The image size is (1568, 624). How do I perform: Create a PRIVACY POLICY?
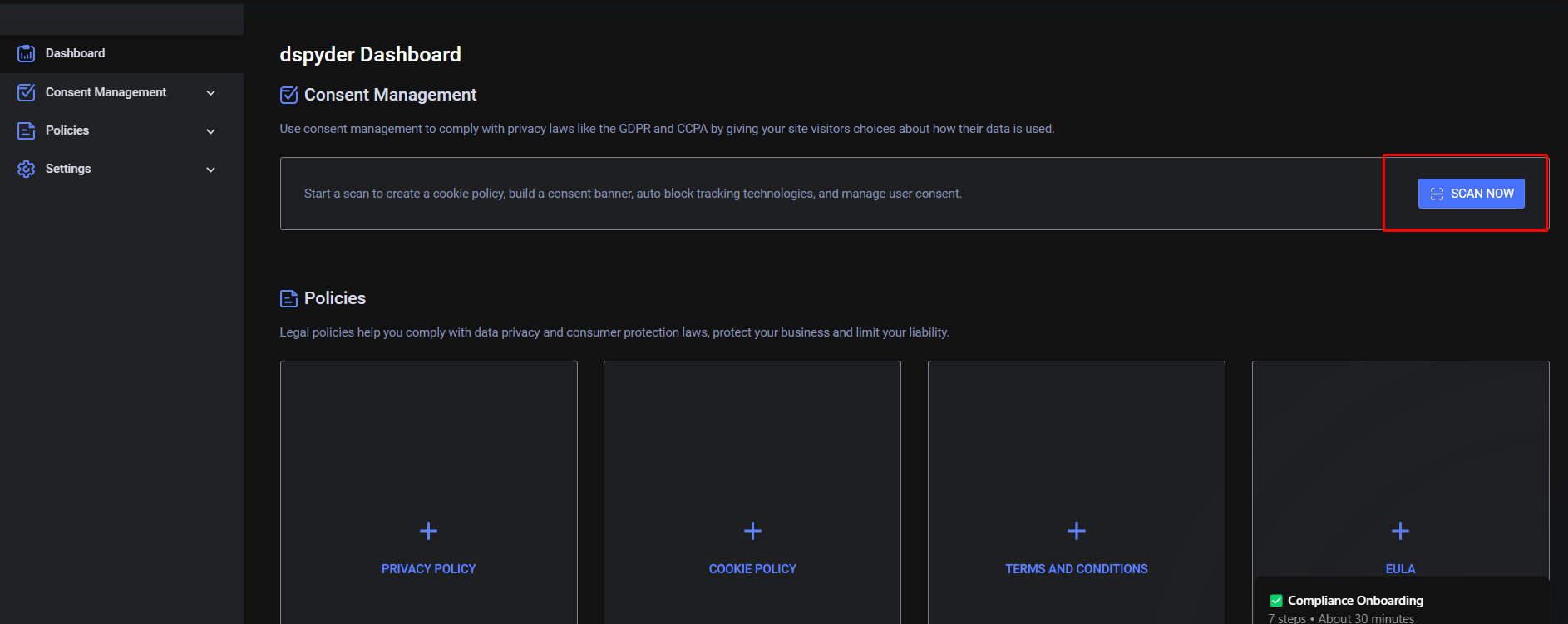tap(429, 492)
